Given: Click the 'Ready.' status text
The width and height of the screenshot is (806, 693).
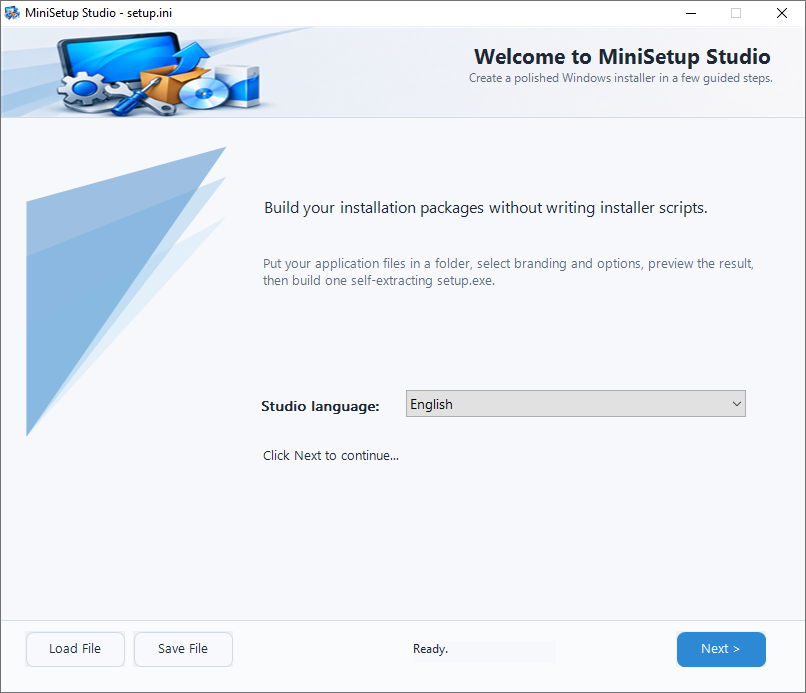Looking at the screenshot, I should click(430, 649).
